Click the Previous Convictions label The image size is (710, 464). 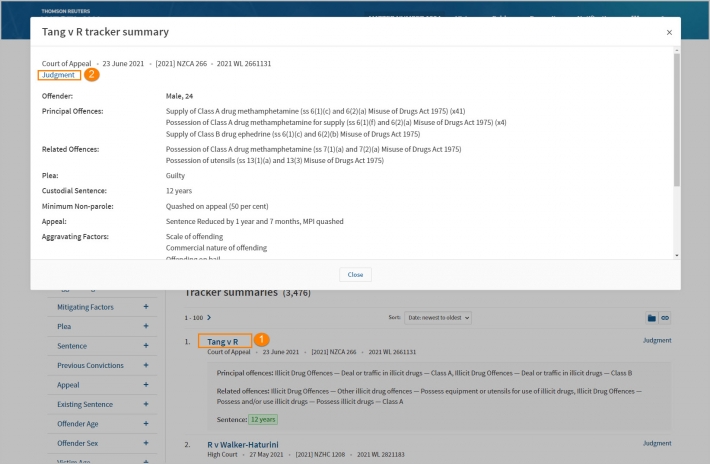pyautogui.click(x=90, y=366)
